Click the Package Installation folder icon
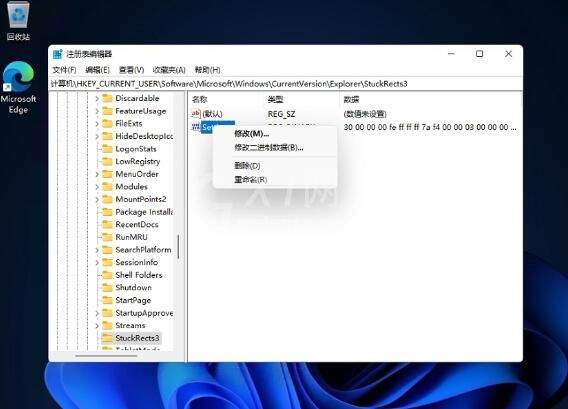The width and height of the screenshot is (568, 409). click(107, 212)
